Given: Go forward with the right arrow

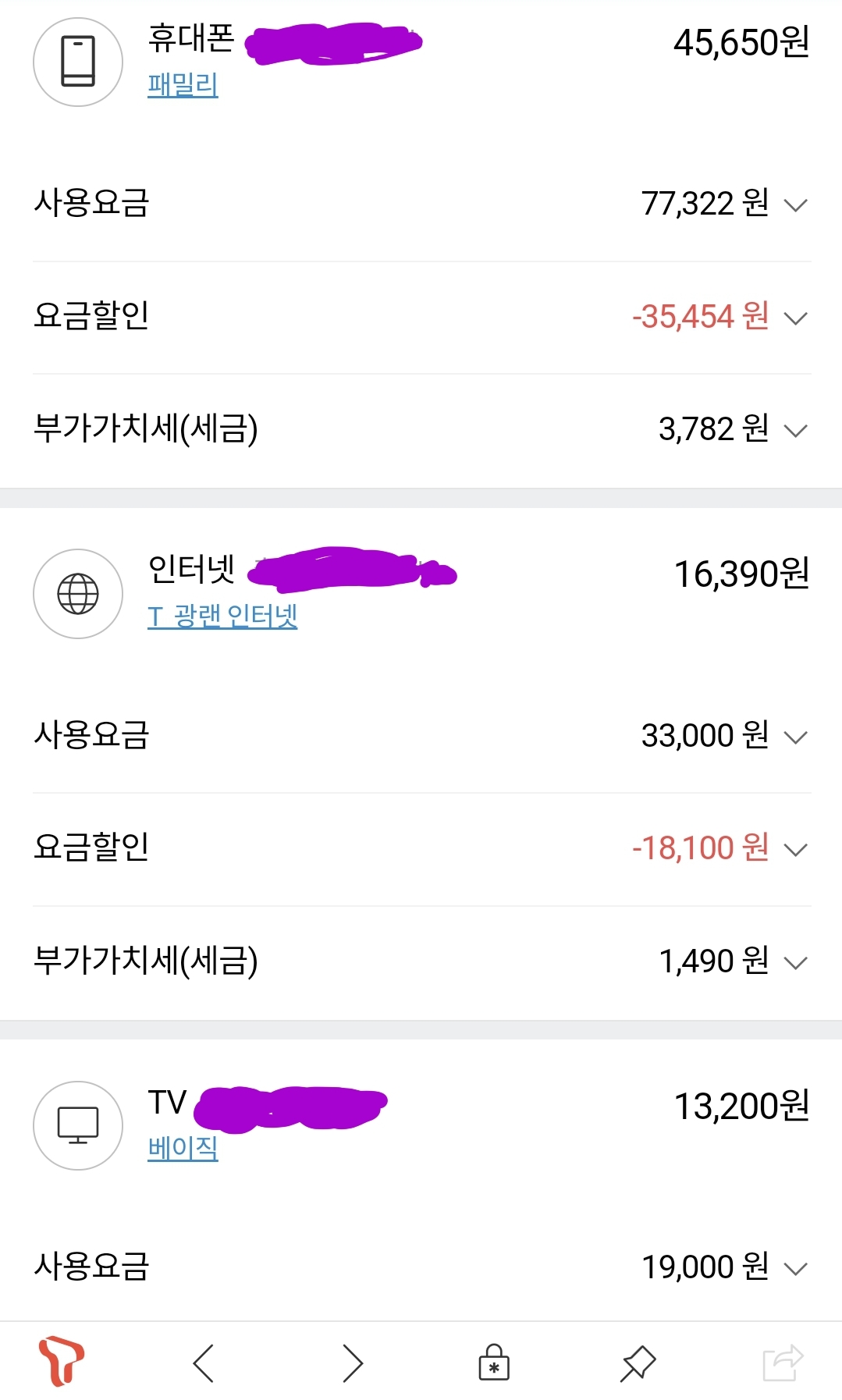Looking at the screenshot, I should pyautogui.click(x=353, y=1363).
